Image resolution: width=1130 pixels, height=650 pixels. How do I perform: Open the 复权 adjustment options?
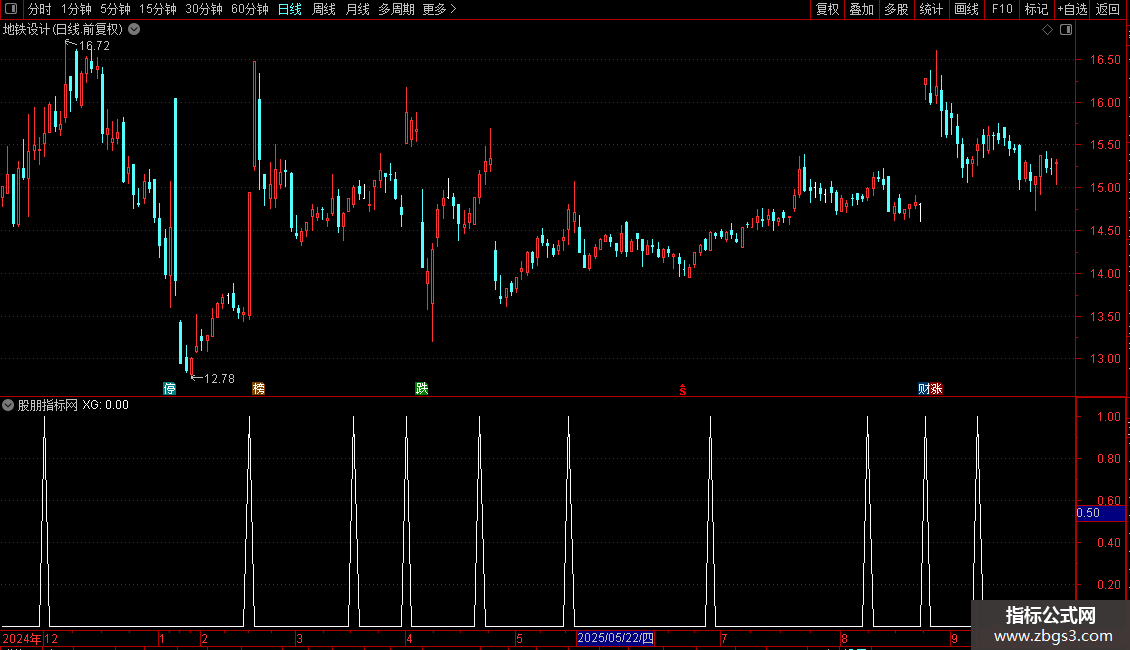827,9
